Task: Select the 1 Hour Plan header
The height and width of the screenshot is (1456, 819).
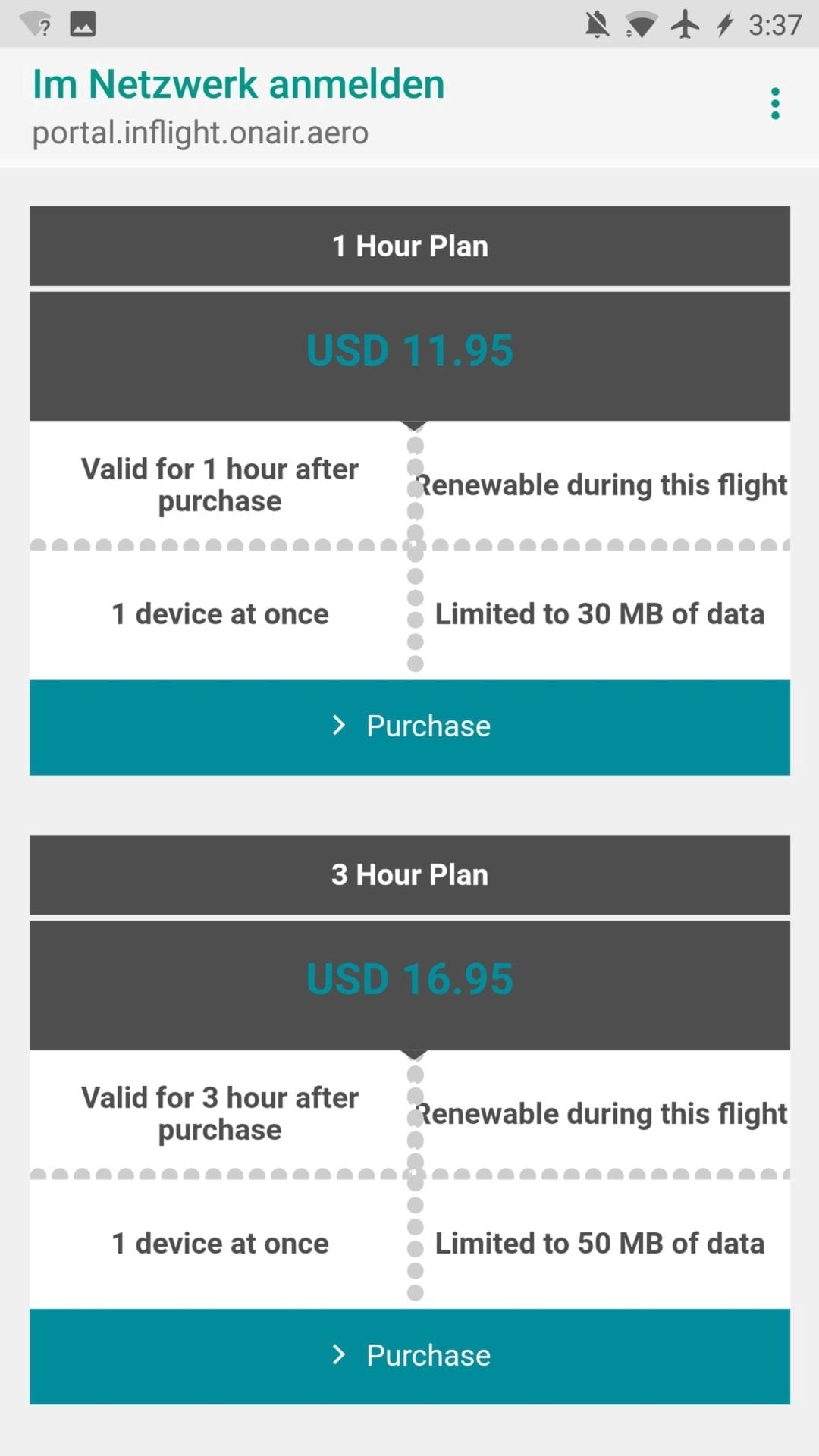Action: pyautogui.click(x=409, y=246)
